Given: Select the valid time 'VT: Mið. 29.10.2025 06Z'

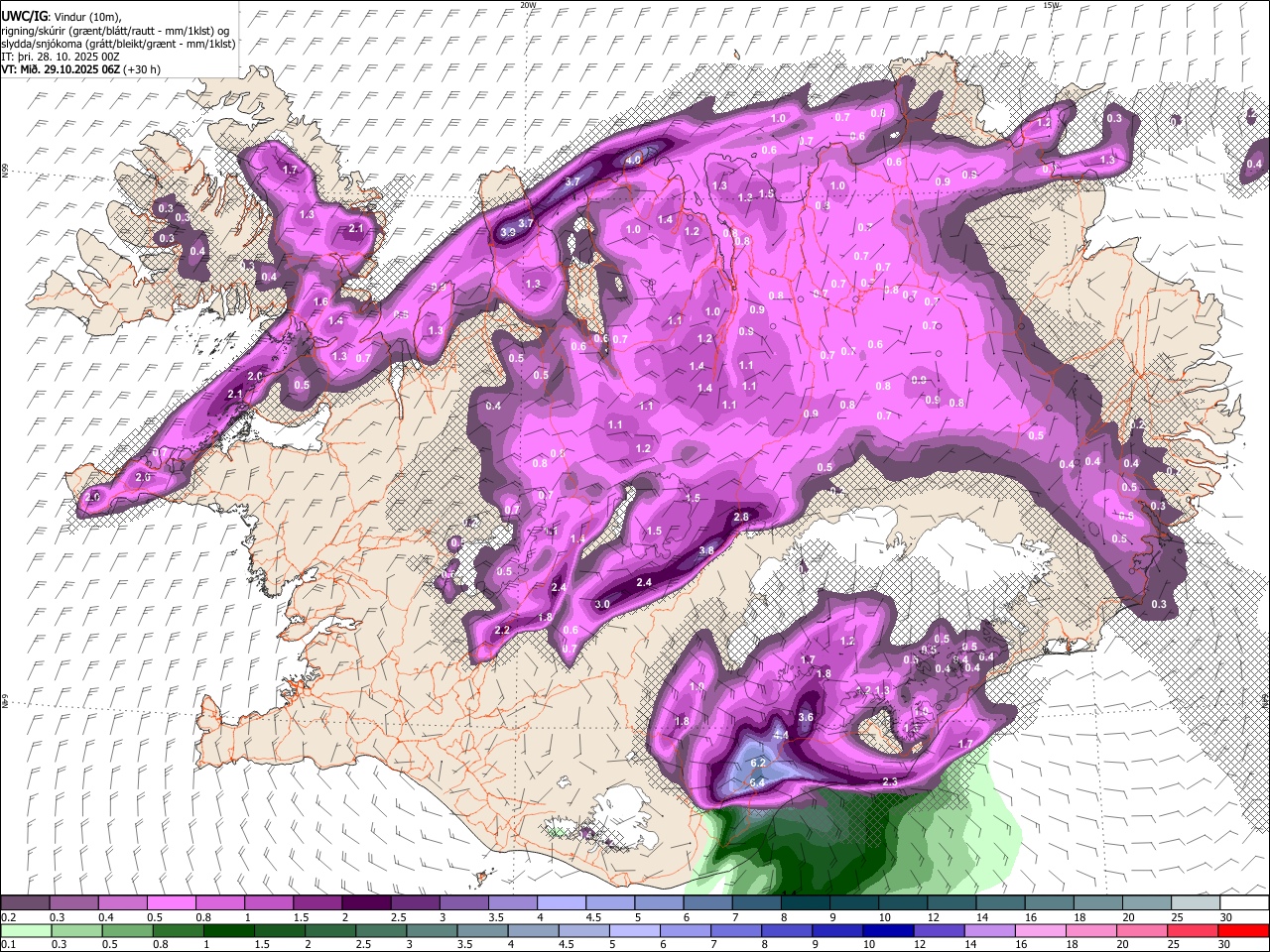Looking at the screenshot, I should click(x=62, y=69).
